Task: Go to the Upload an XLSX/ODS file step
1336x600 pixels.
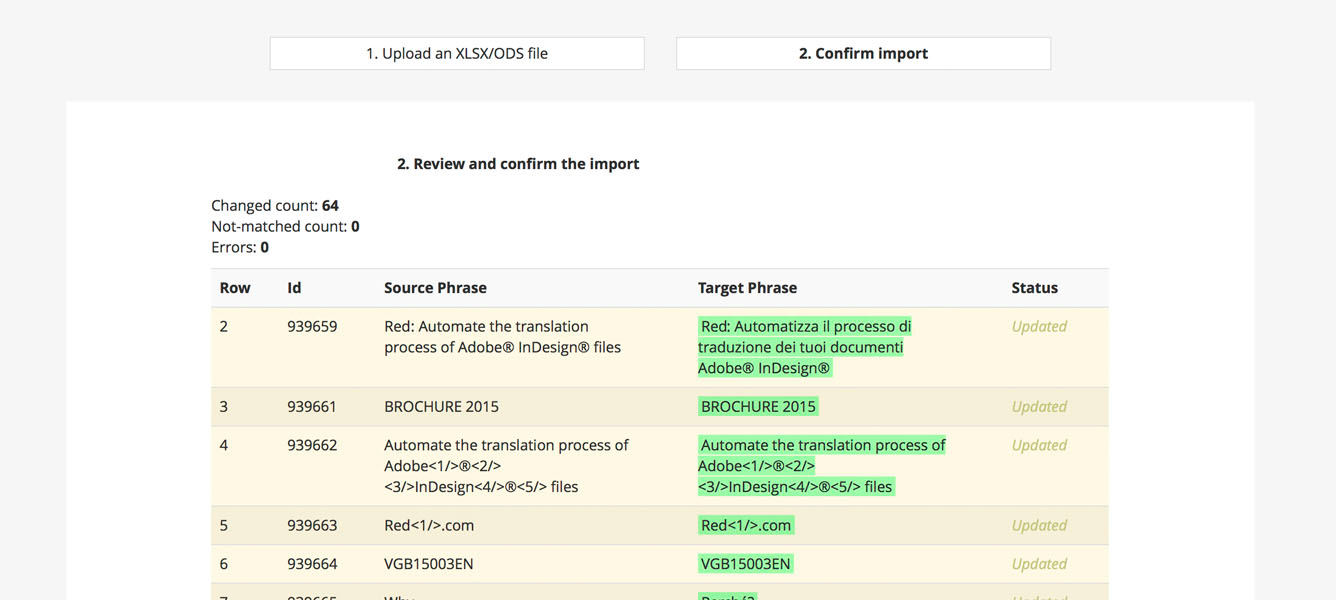Action: (x=457, y=54)
